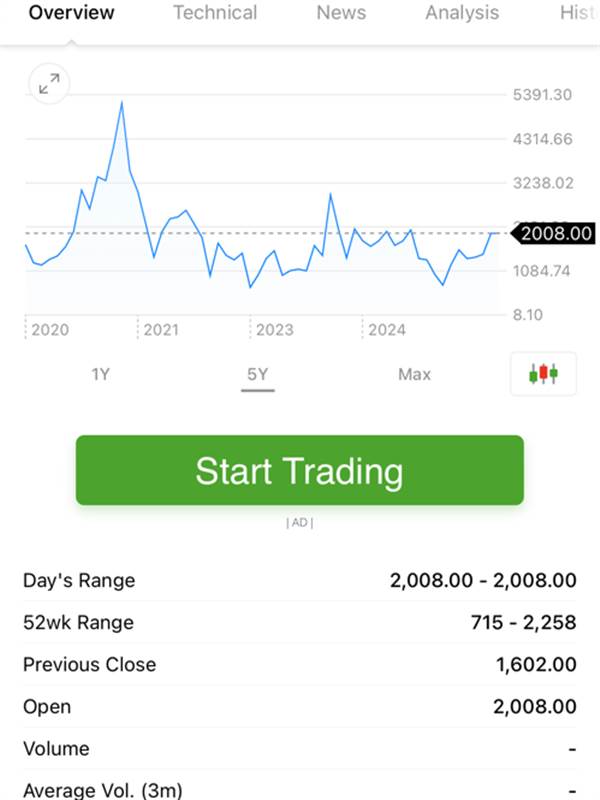
Task: Click the Day's Range row
Action: (x=300, y=581)
